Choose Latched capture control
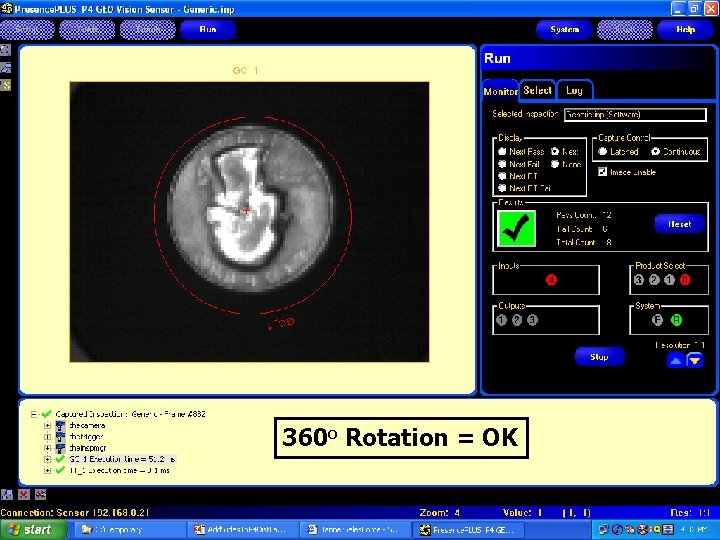Screen dimensions: 720x540 point(602,151)
